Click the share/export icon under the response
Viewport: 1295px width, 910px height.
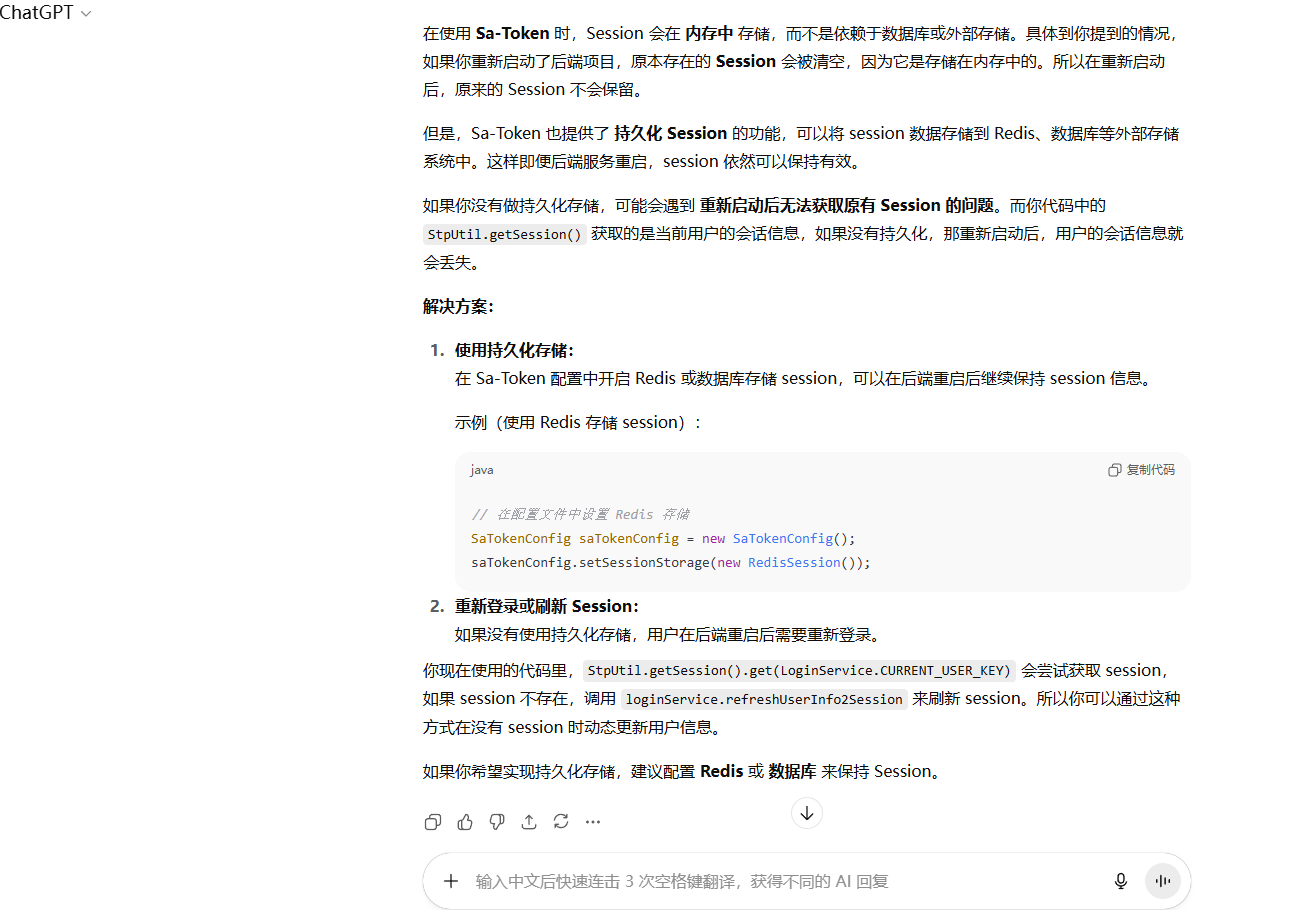(529, 822)
